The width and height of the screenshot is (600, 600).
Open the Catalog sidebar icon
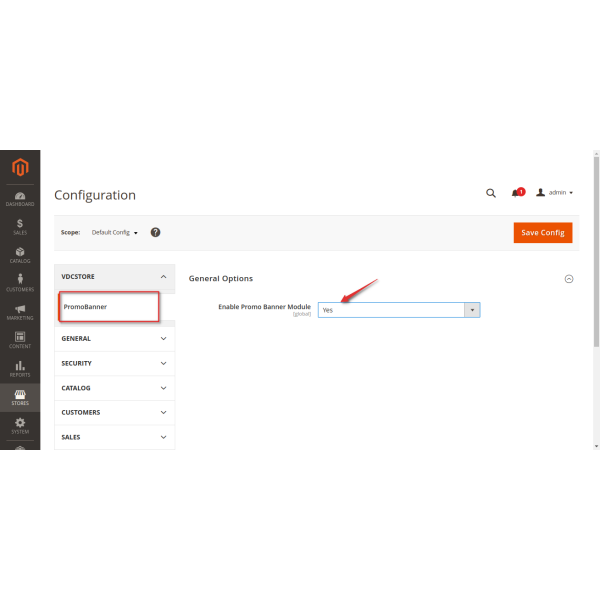20,255
